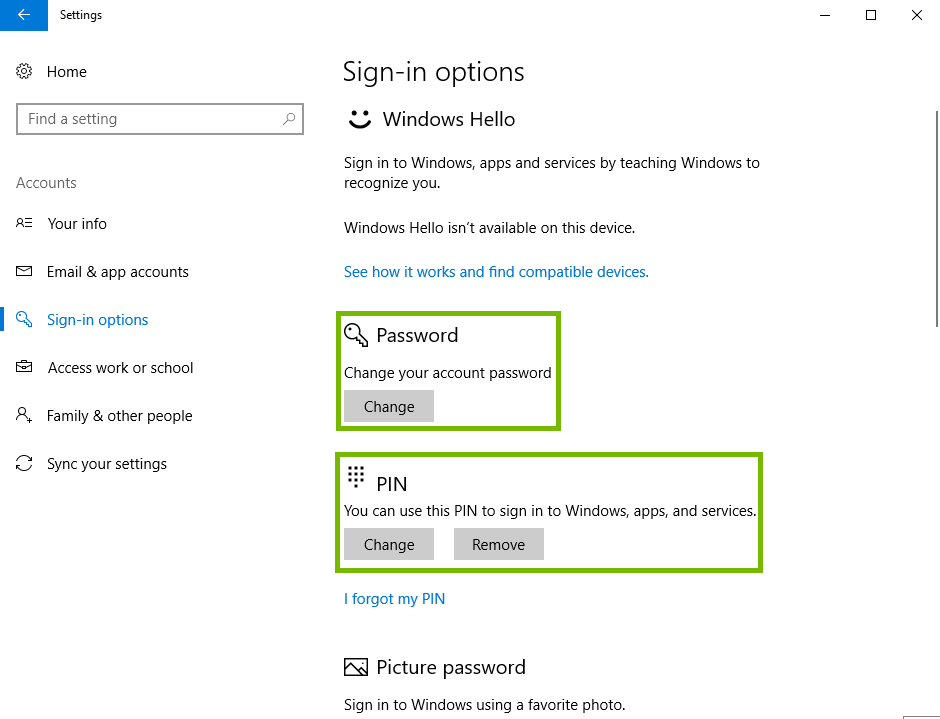Open Your info from the sidebar
This screenshot has width=940, height=719.
[x=77, y=223]
